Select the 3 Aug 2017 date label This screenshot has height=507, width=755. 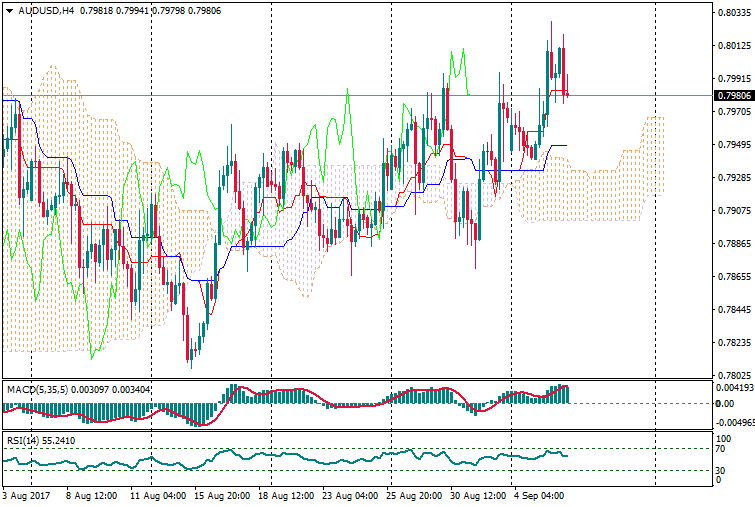(25, 495)
